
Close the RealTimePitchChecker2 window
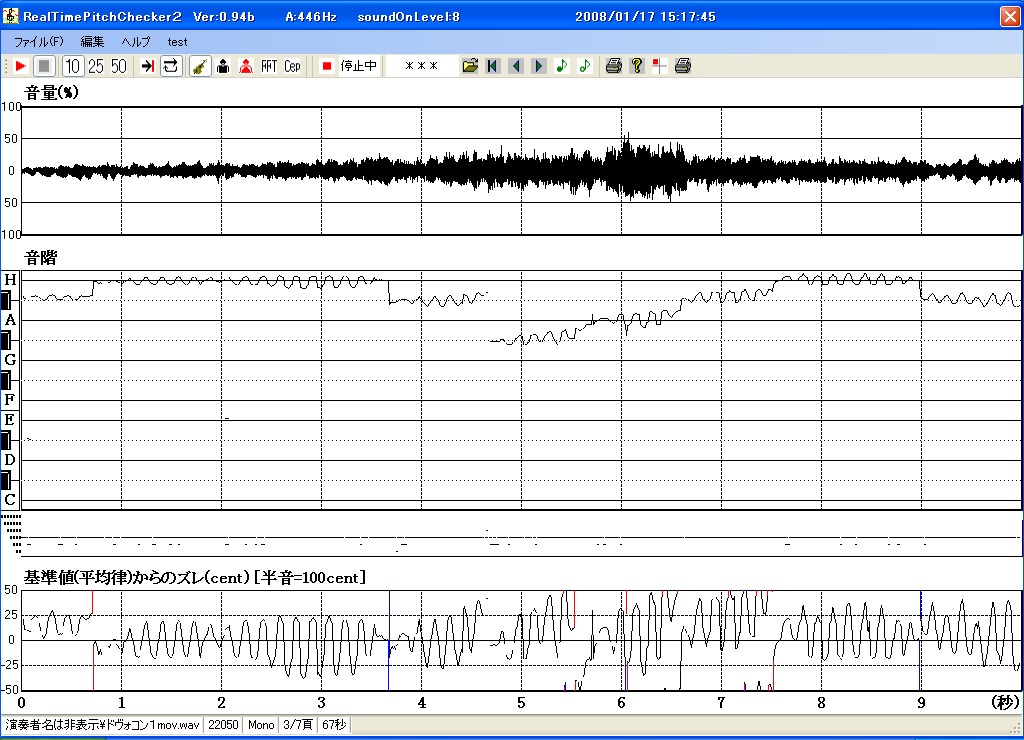click(x=1010, y=16)
